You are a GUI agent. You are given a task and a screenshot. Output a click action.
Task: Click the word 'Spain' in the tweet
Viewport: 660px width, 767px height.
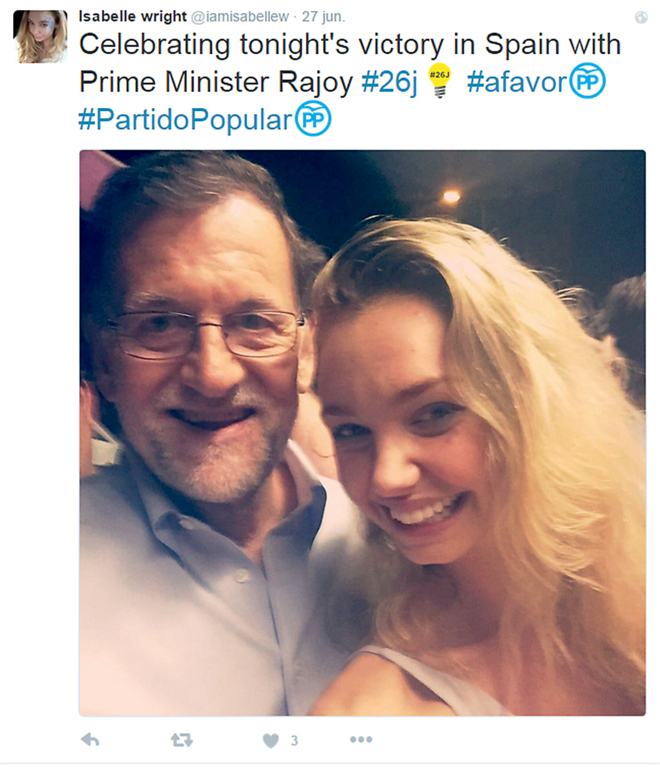click(525, 45)
